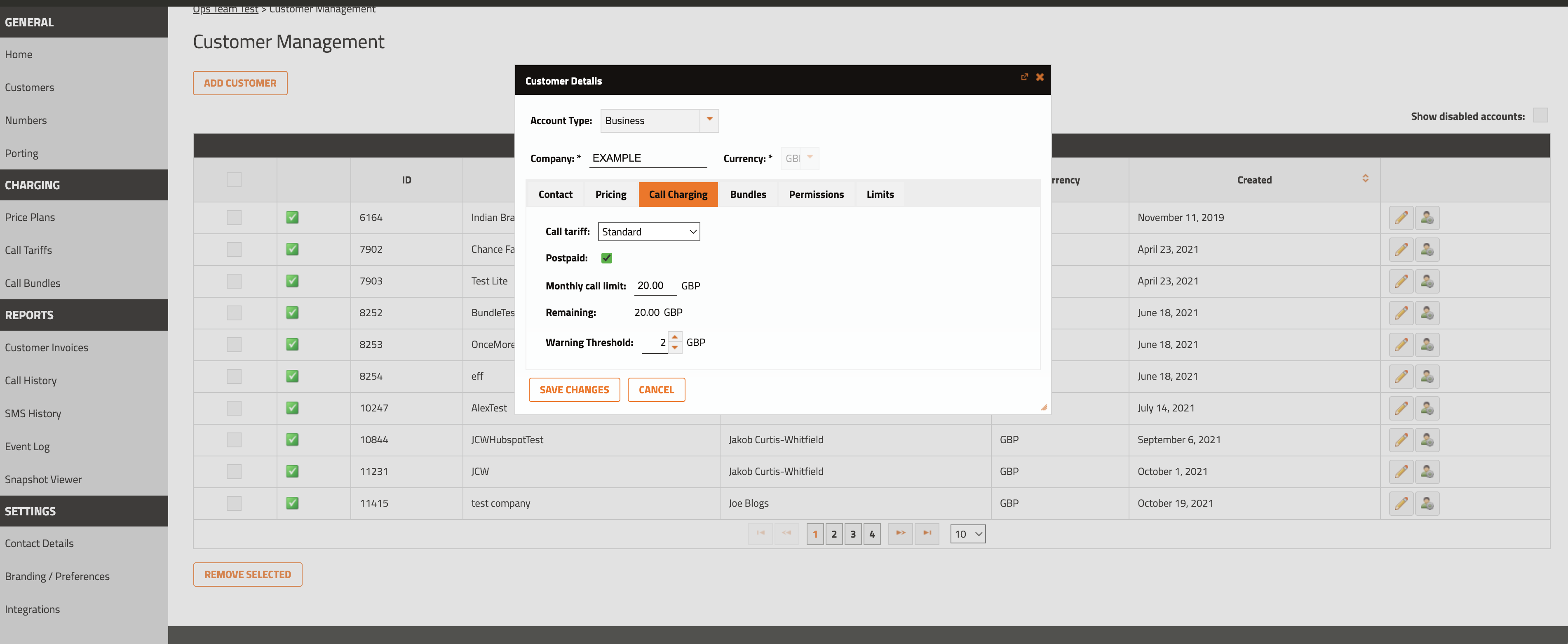This screenshot has height=644, width=1568.
Task: Select row checkbox for customer 10844
Action: pos(234,440)
